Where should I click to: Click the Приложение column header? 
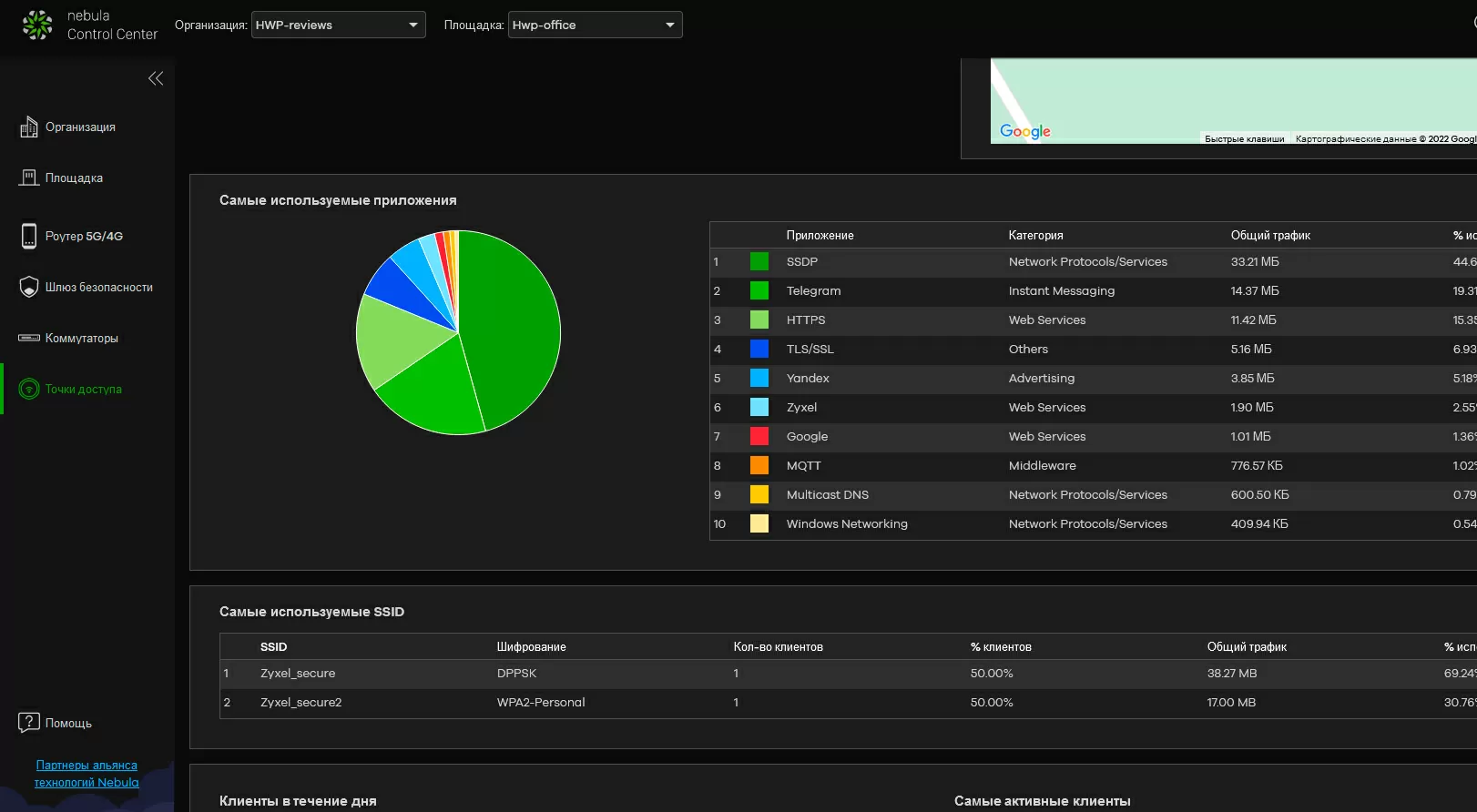pyautogui.click(x=820, y=235)
